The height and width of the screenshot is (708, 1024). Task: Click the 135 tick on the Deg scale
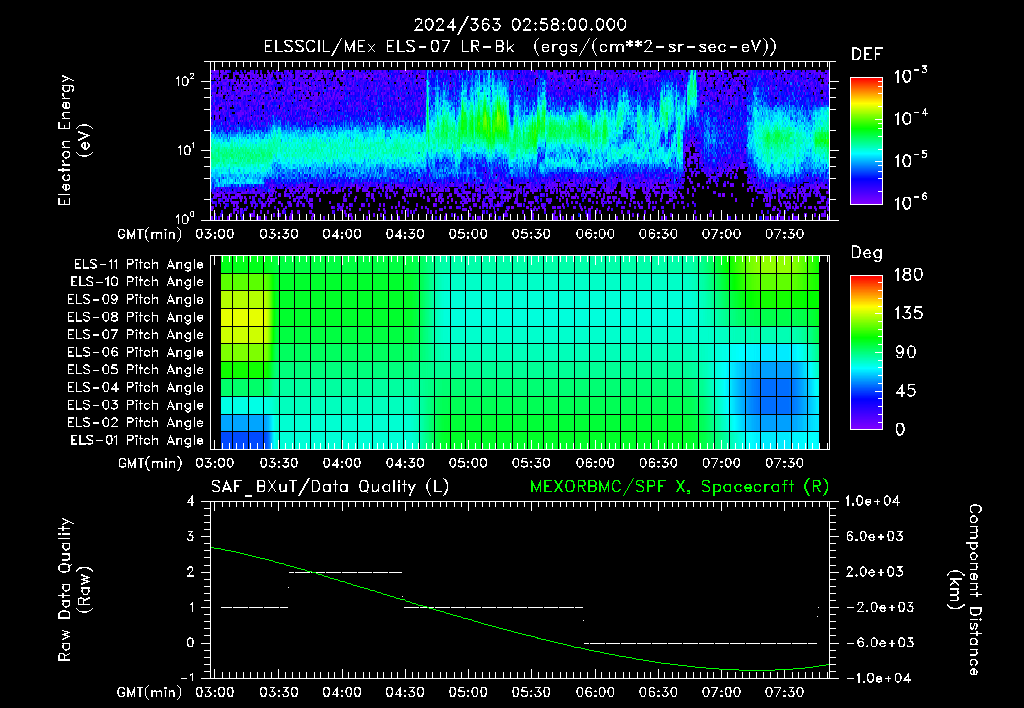coord(908,314)
